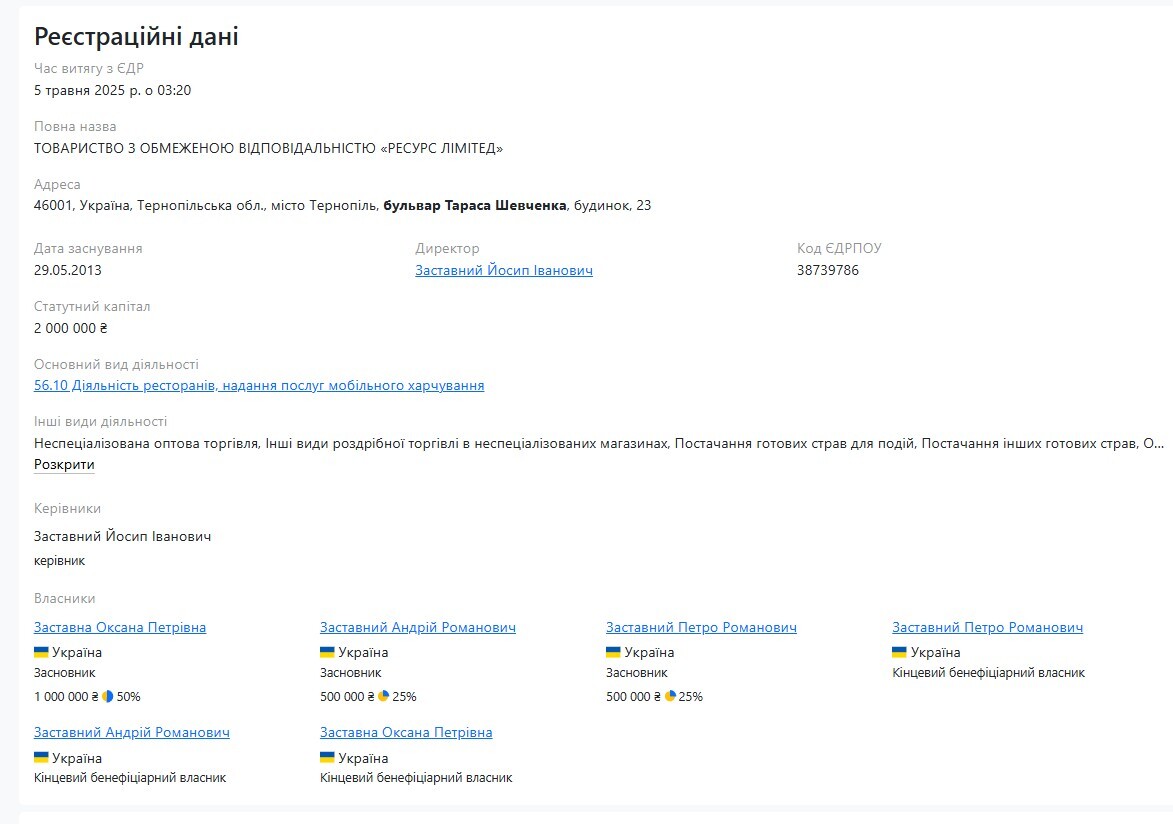This screenshot has height=824, width=1173.
Task: Click the full company name text
Action: pos(269,148)
